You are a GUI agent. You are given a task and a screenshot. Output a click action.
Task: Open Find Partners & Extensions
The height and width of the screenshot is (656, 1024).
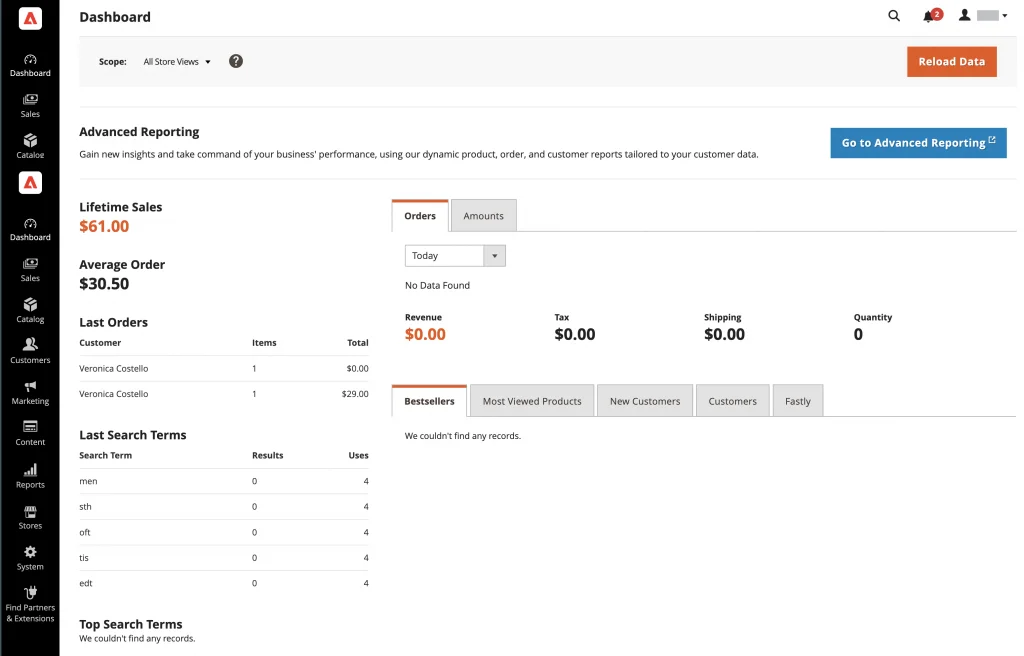coord(30,604)
